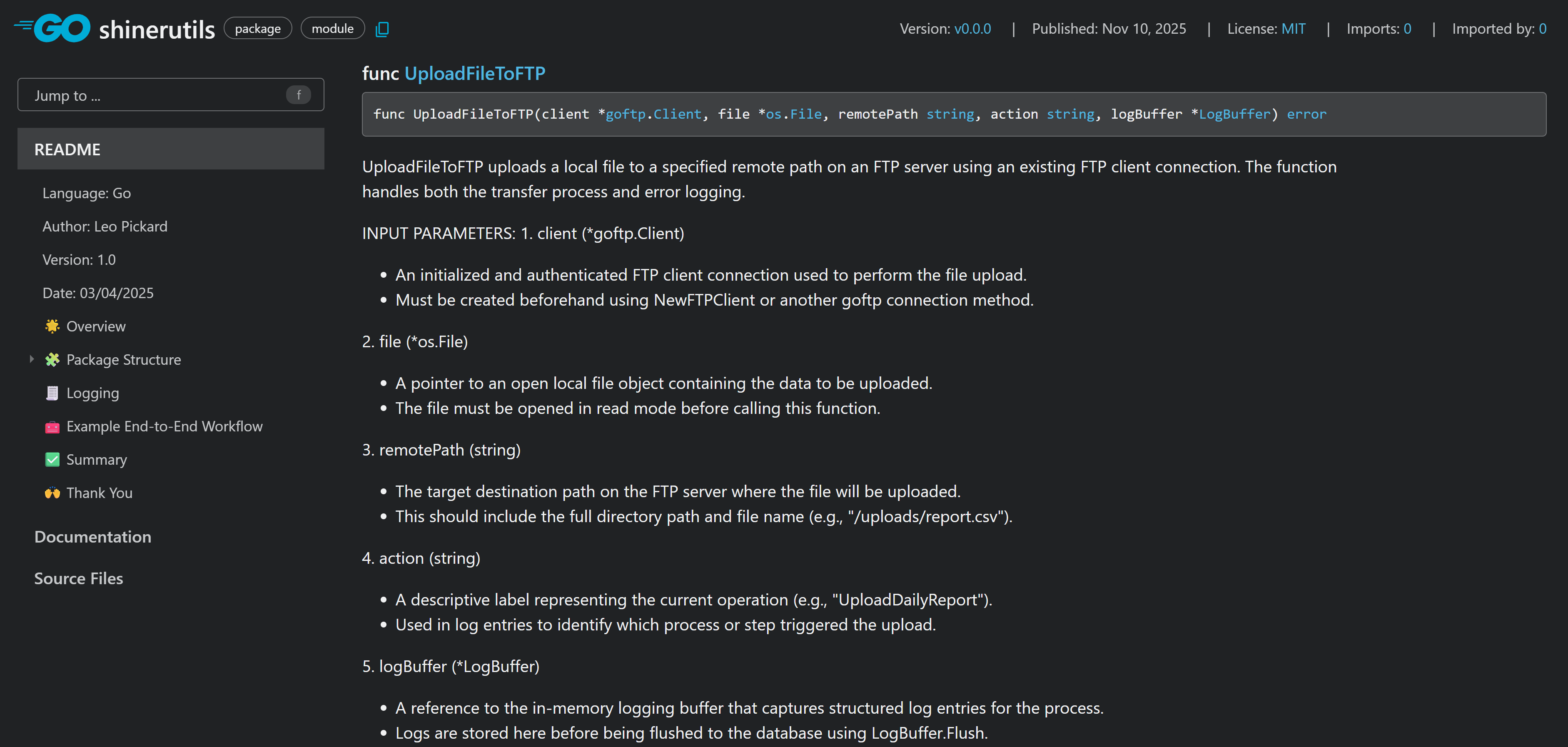The width and height of the screenshot is (1568, 747).
Task: Click the Jump to search field
Action: click(158, 95)
